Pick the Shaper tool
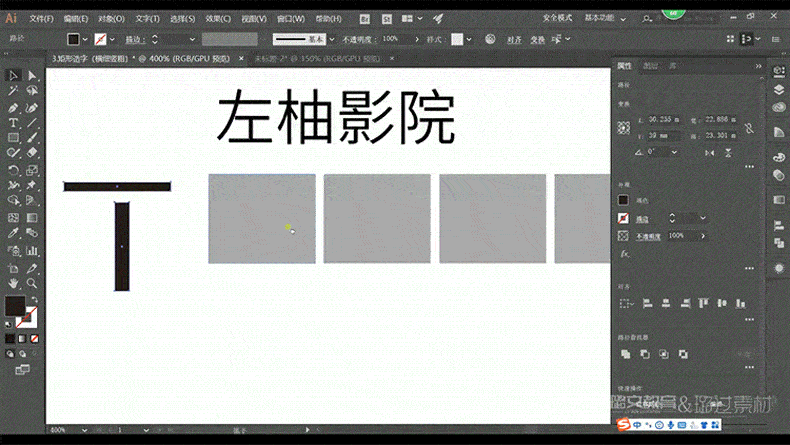The width and height of the screenshot is (790, 445). click(x=13, y=153)
